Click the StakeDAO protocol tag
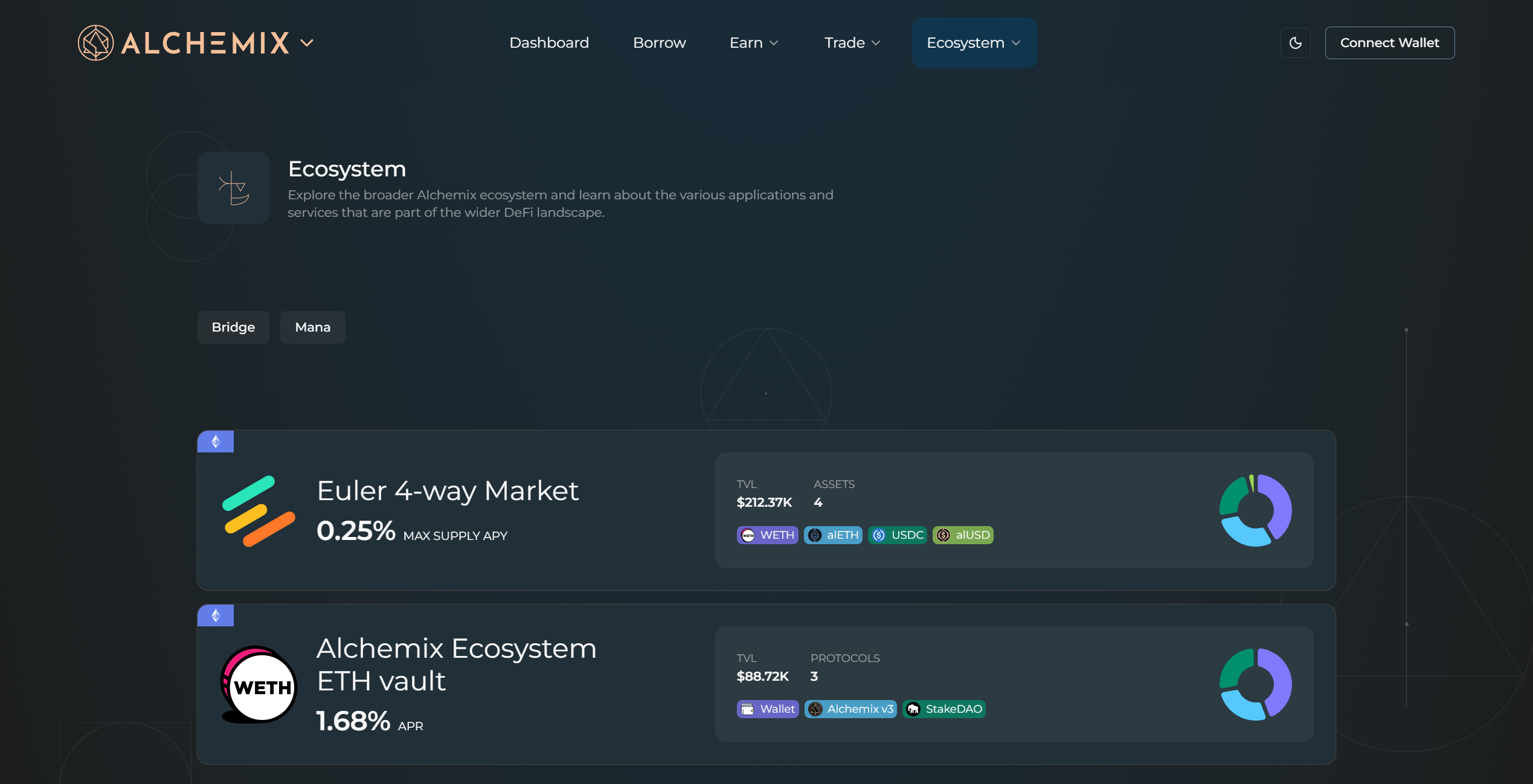The width and height of the screenshot is (1533, 784). (944, 709)
